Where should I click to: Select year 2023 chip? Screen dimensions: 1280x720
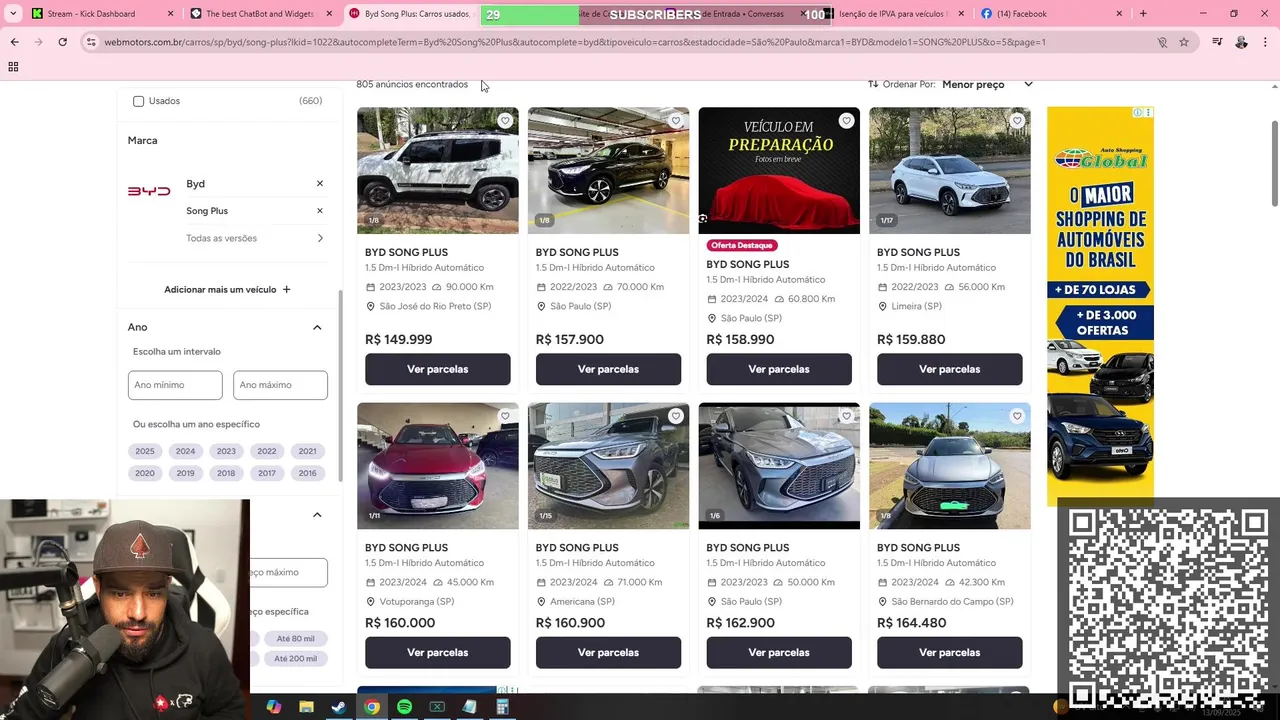[x=226, y=451]
